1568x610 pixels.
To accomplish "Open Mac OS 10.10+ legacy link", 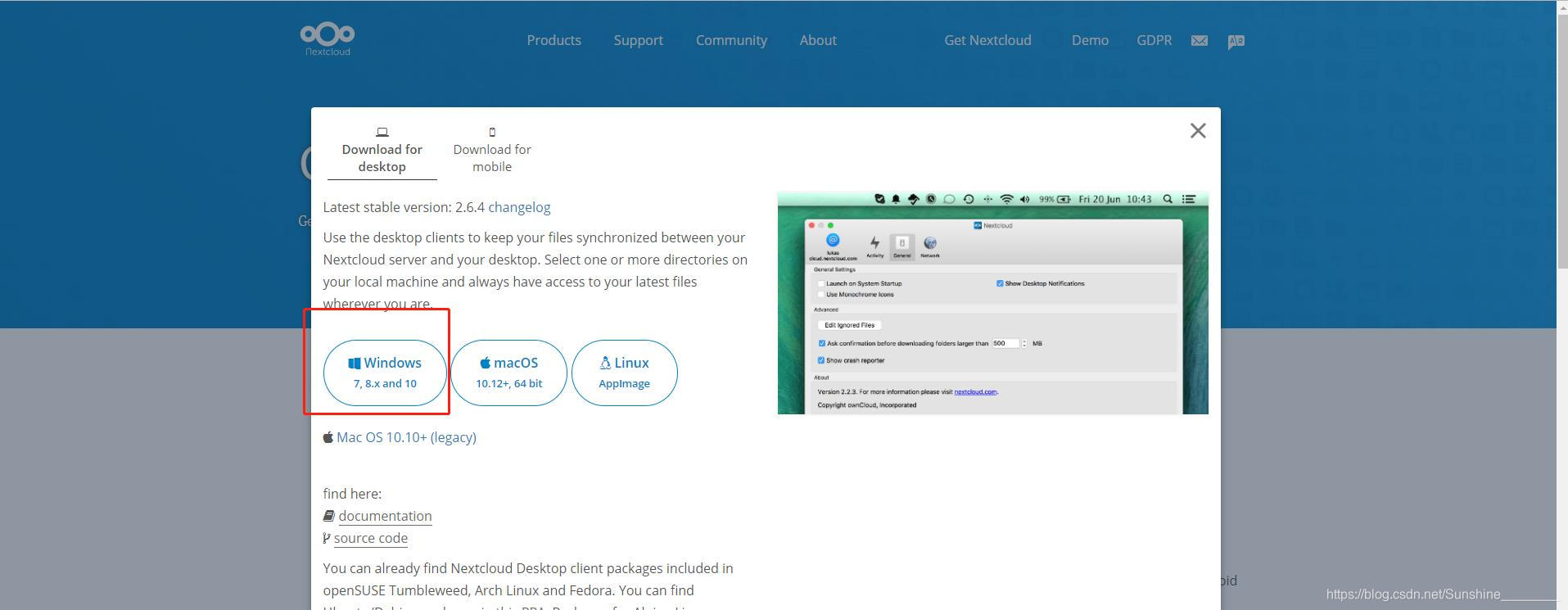I will point(405,437).
